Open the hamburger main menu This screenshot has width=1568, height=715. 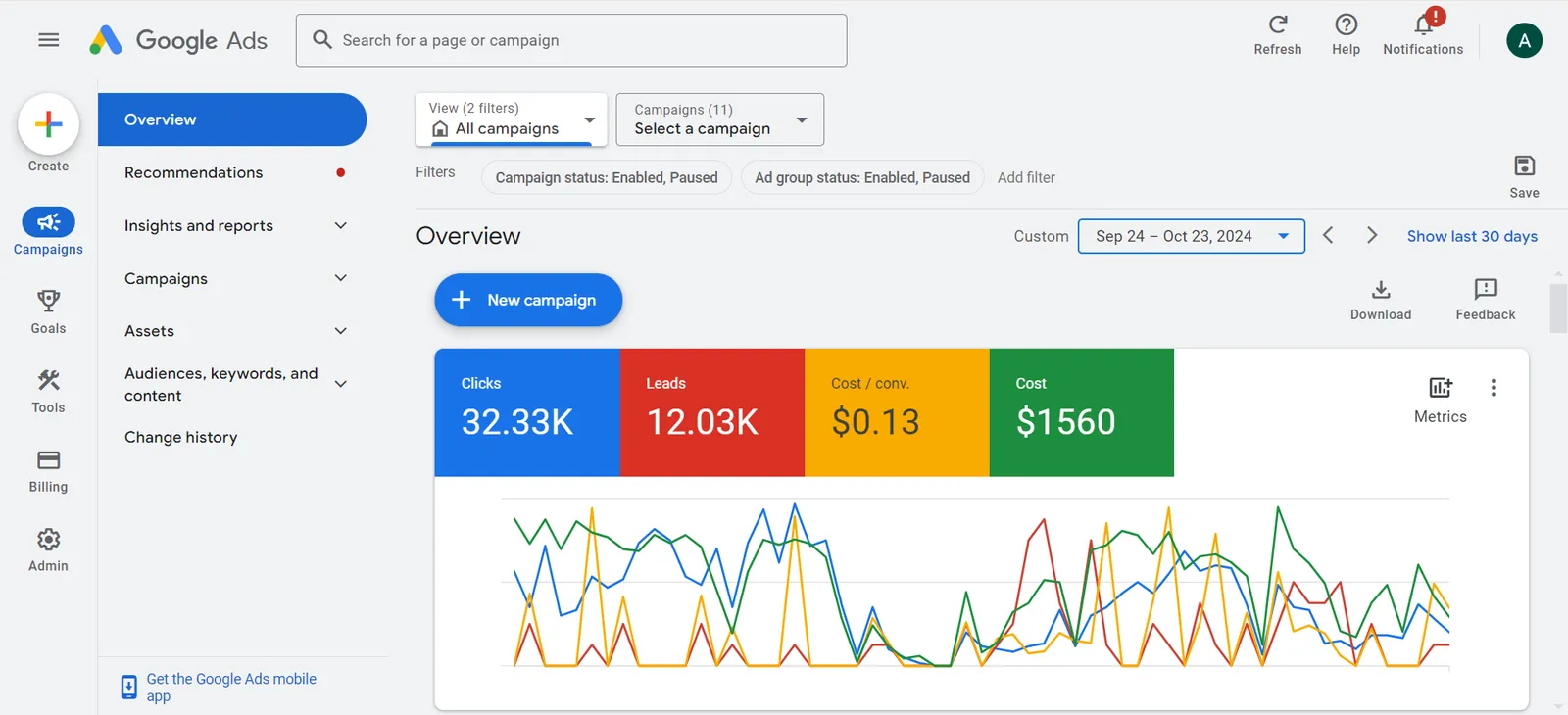pos(48,40)
